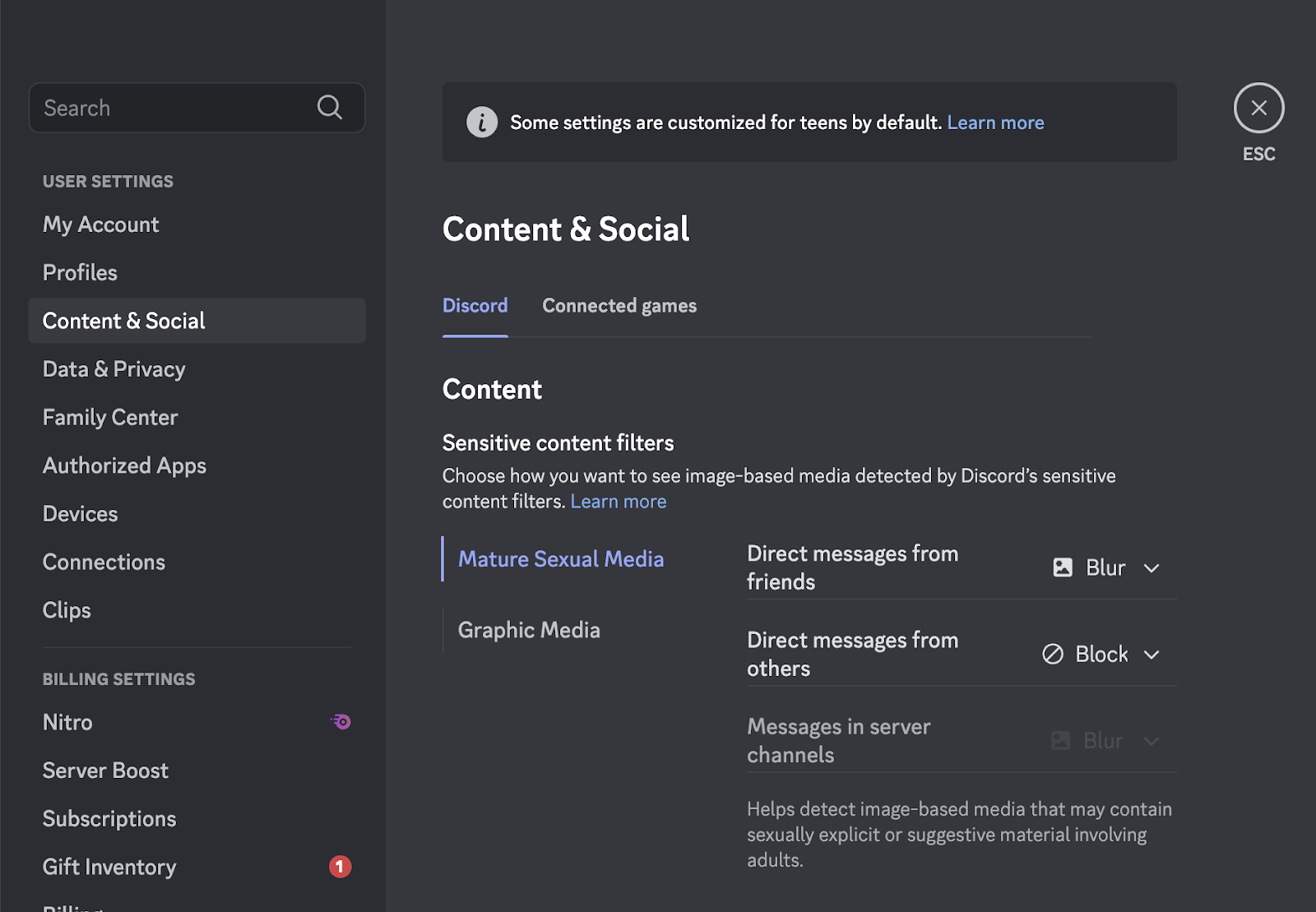Click the Gift Inventory notification badge
Viewport: 1316px width, 912px height.
[340, 867]
